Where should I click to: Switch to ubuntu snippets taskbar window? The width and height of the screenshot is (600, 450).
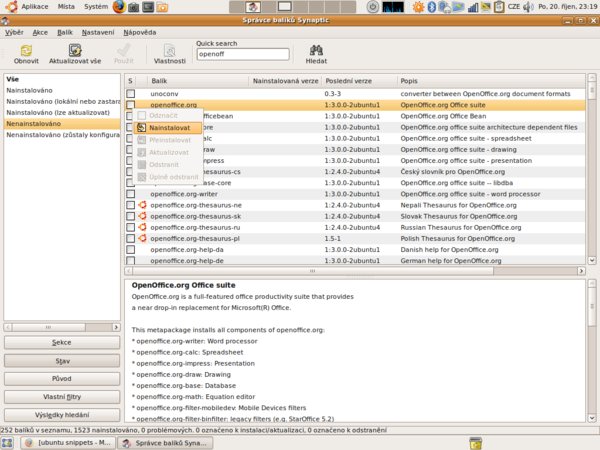pos(68,443)
